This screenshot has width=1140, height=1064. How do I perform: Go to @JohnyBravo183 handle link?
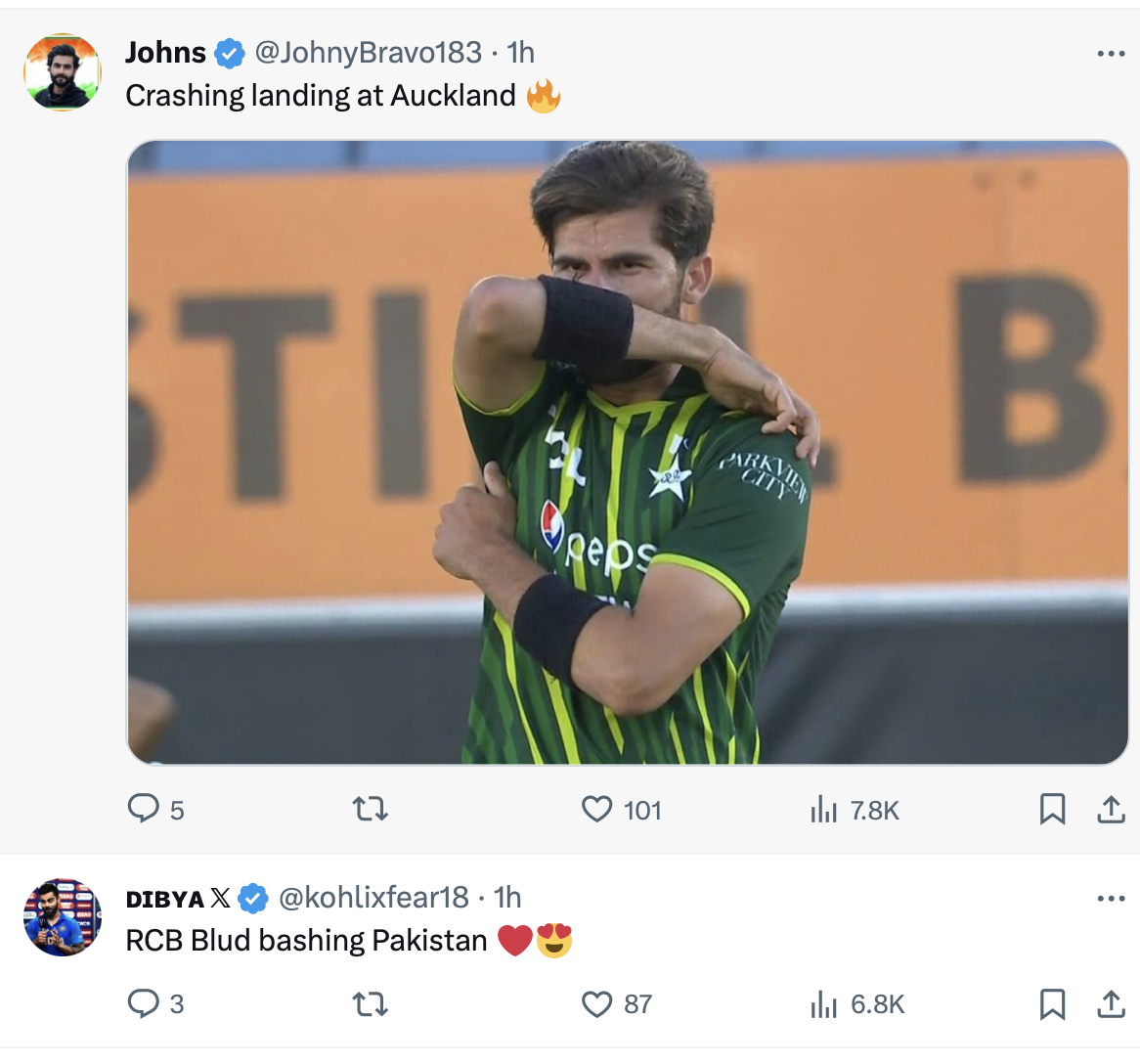(x=368, y=53)
